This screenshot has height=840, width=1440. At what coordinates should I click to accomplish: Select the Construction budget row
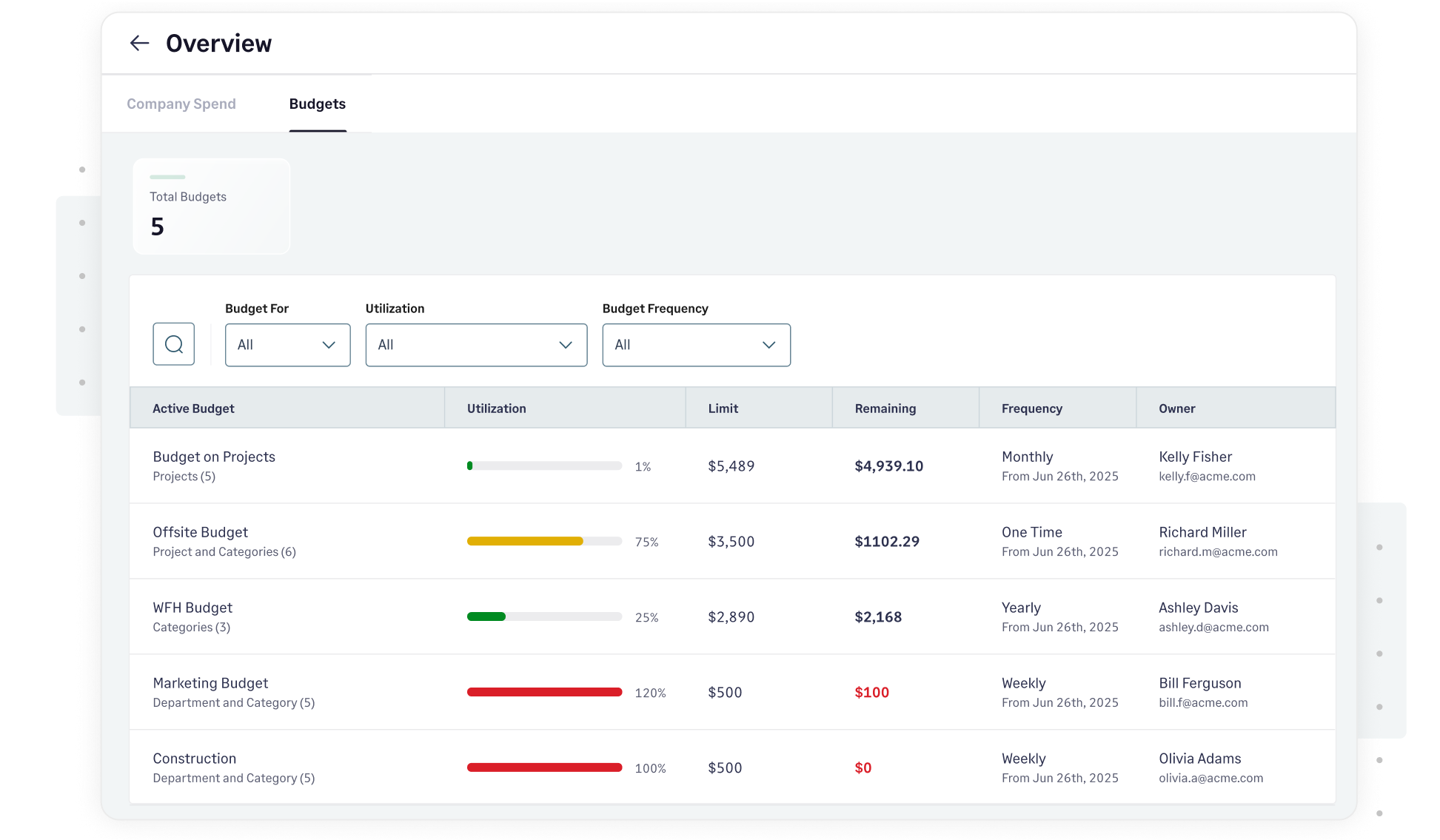[x=195, y=759]
